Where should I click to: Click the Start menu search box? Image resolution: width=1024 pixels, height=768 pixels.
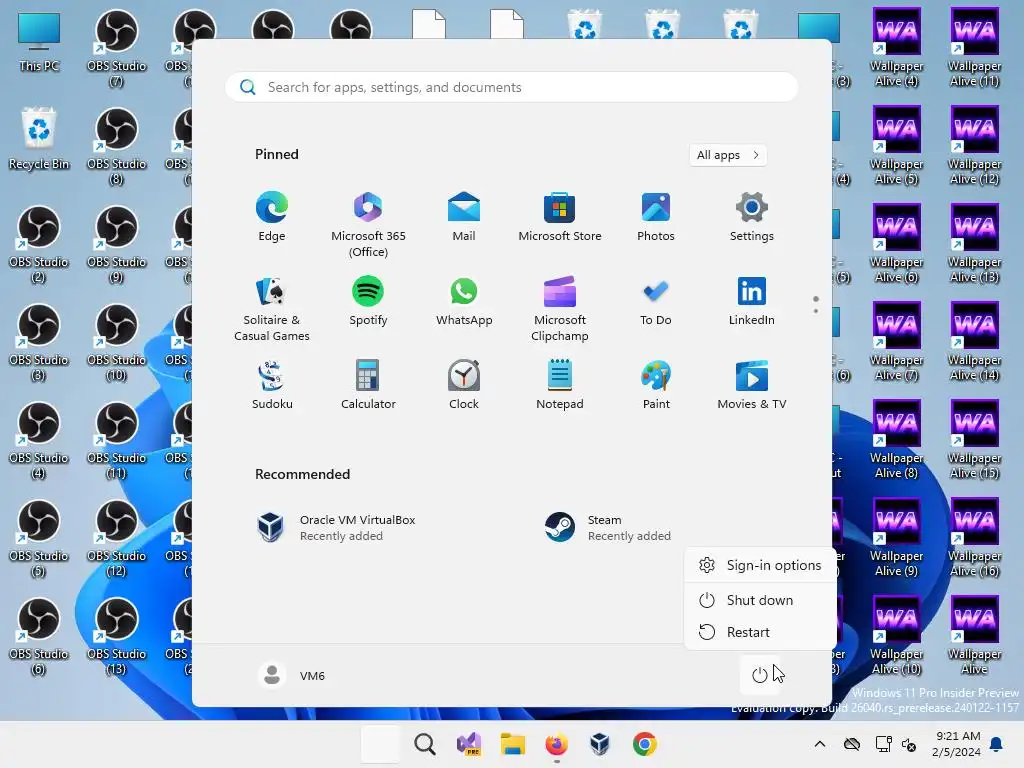coord(512,88)
